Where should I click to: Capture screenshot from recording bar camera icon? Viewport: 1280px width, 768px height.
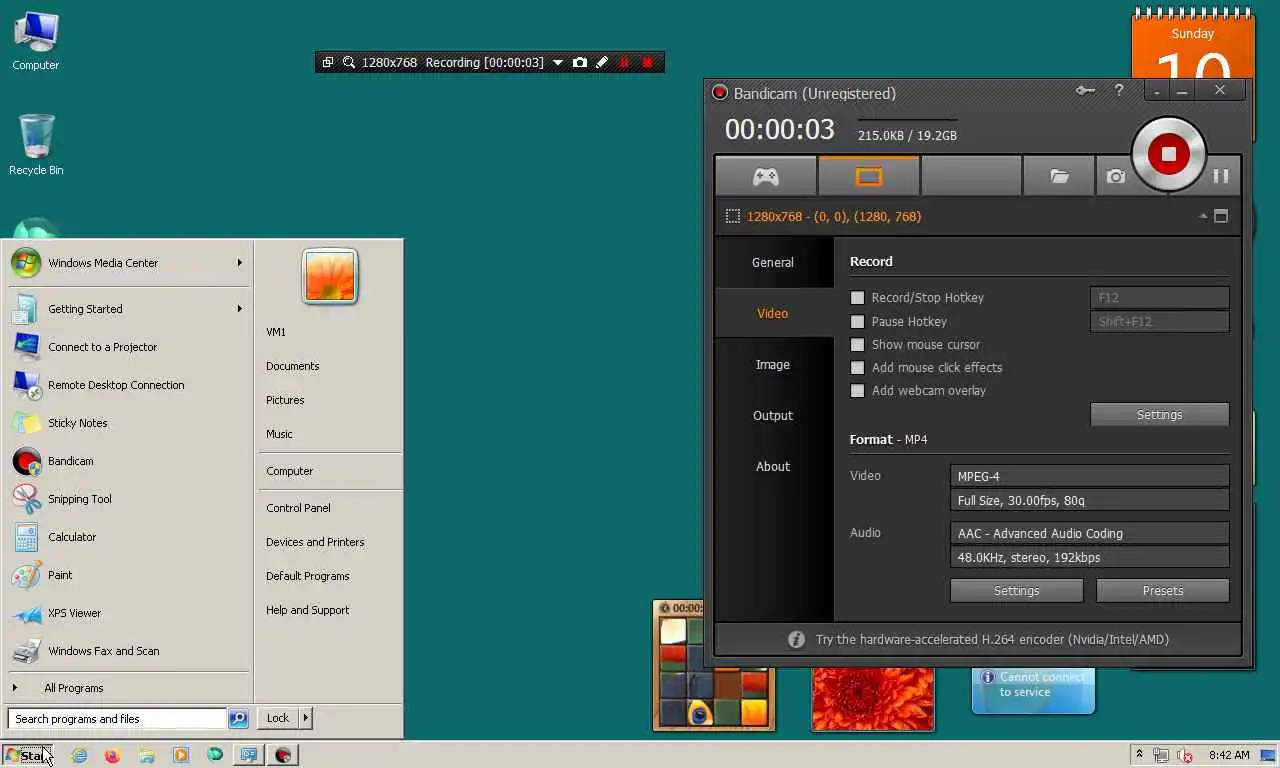pyautogui.click(x=580, y=62)
